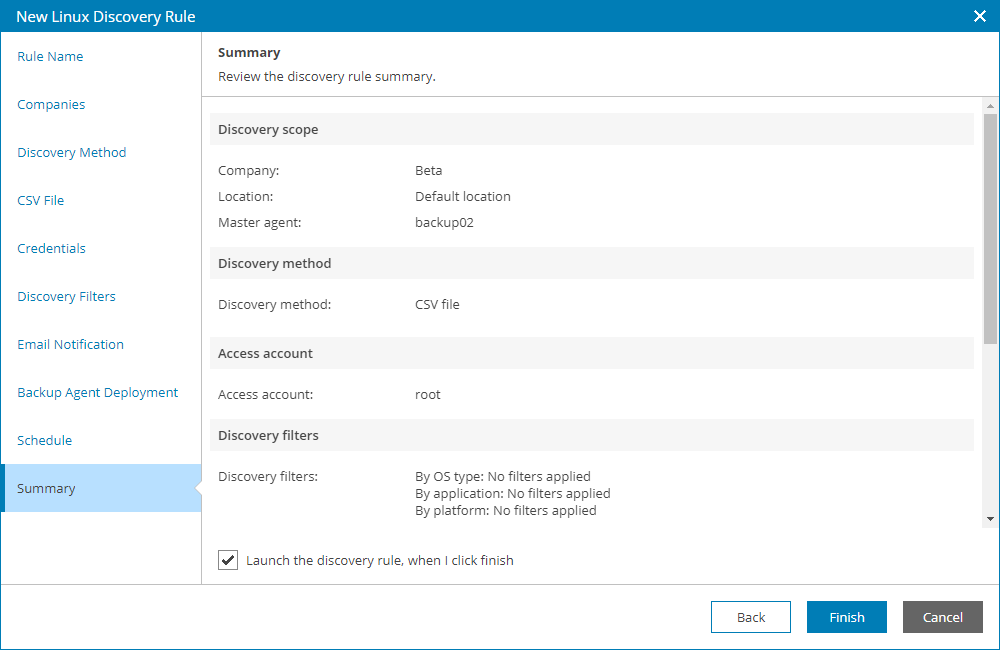The image size is (1000, 650).
Task: Close the New Linux Discovery Rule dialog
Action: (x=980, y=16)
